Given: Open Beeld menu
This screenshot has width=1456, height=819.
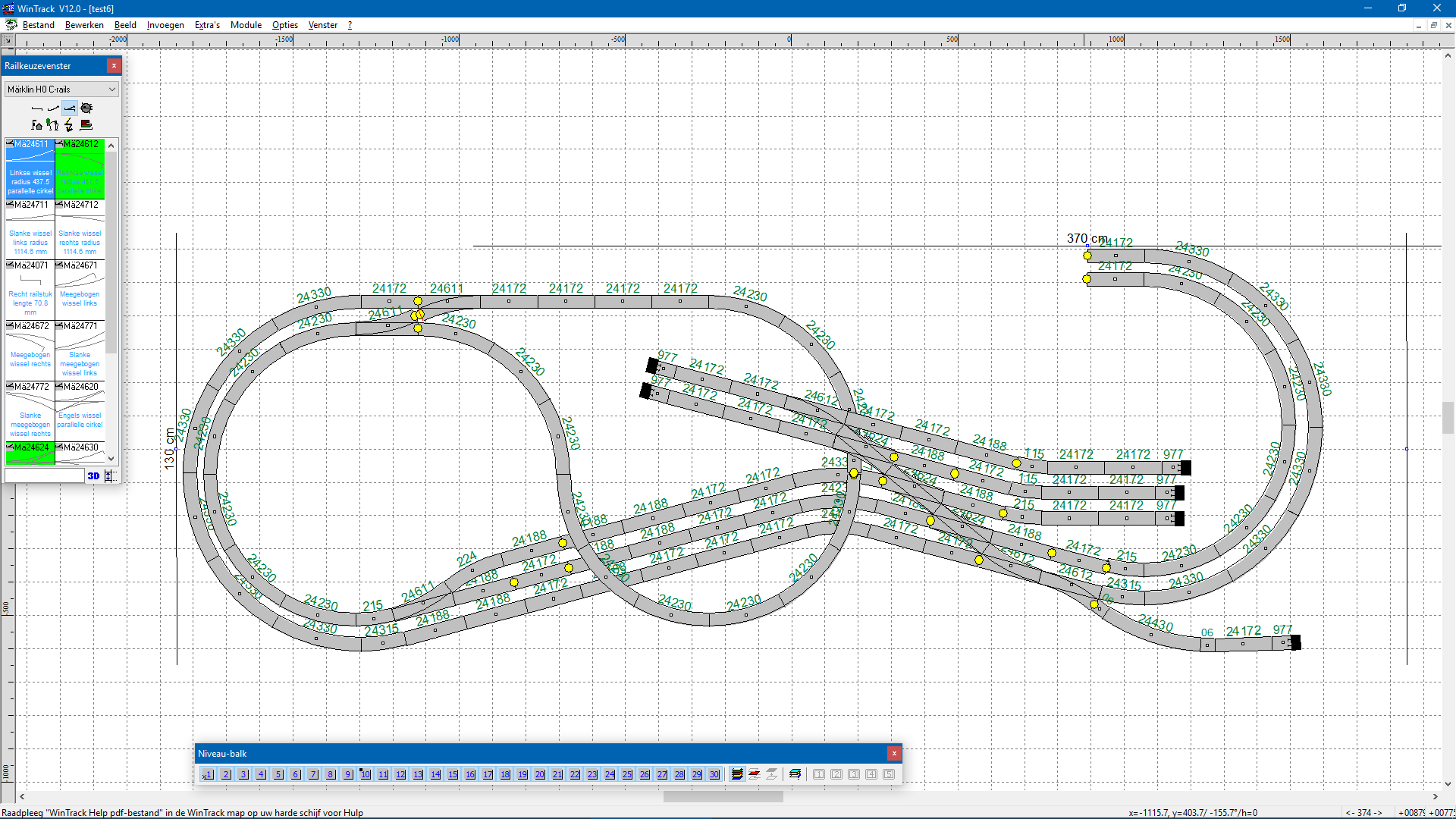Looking at the screenshot, I should coord(125,25).
